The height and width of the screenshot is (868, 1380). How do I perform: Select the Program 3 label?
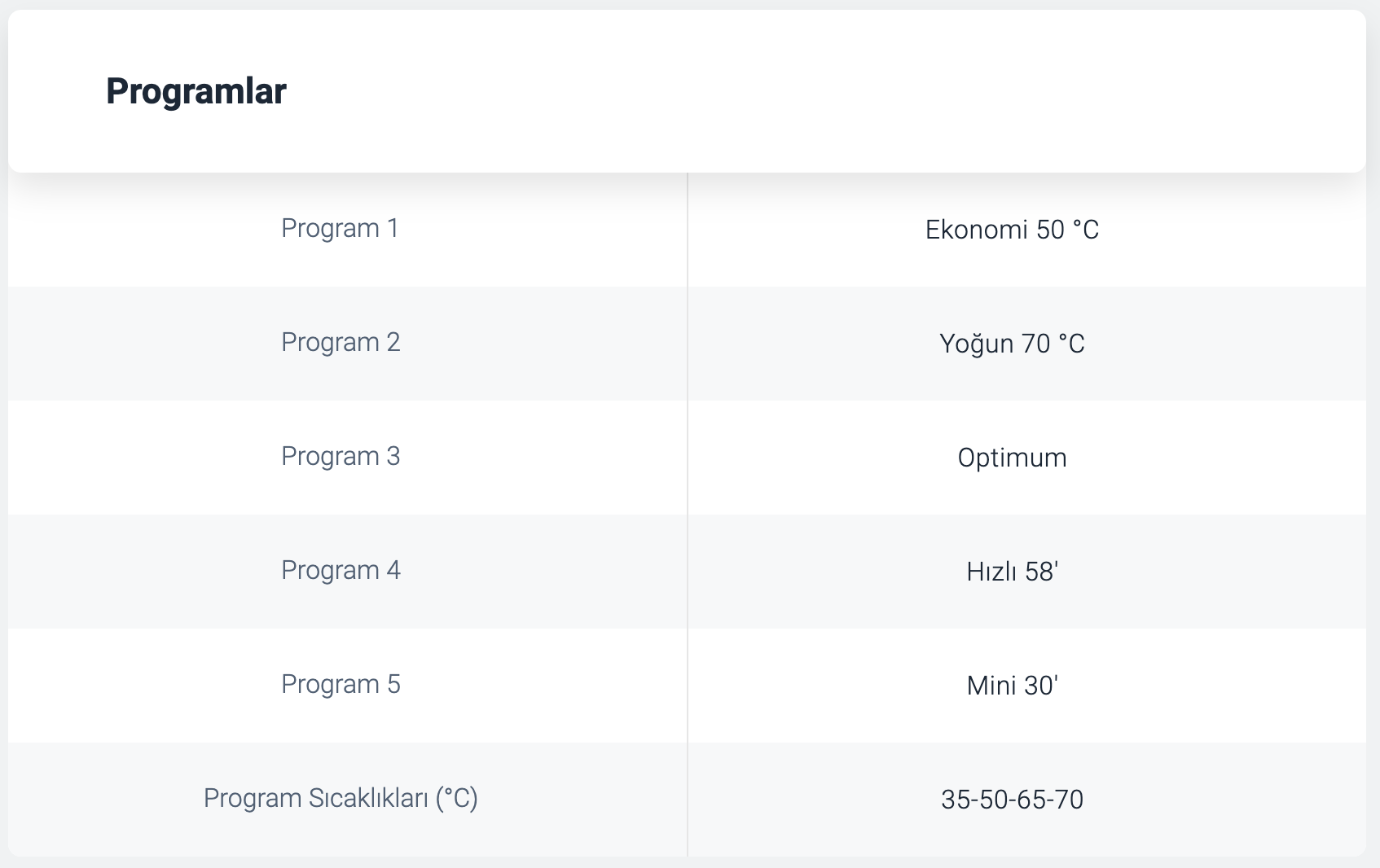341,456
